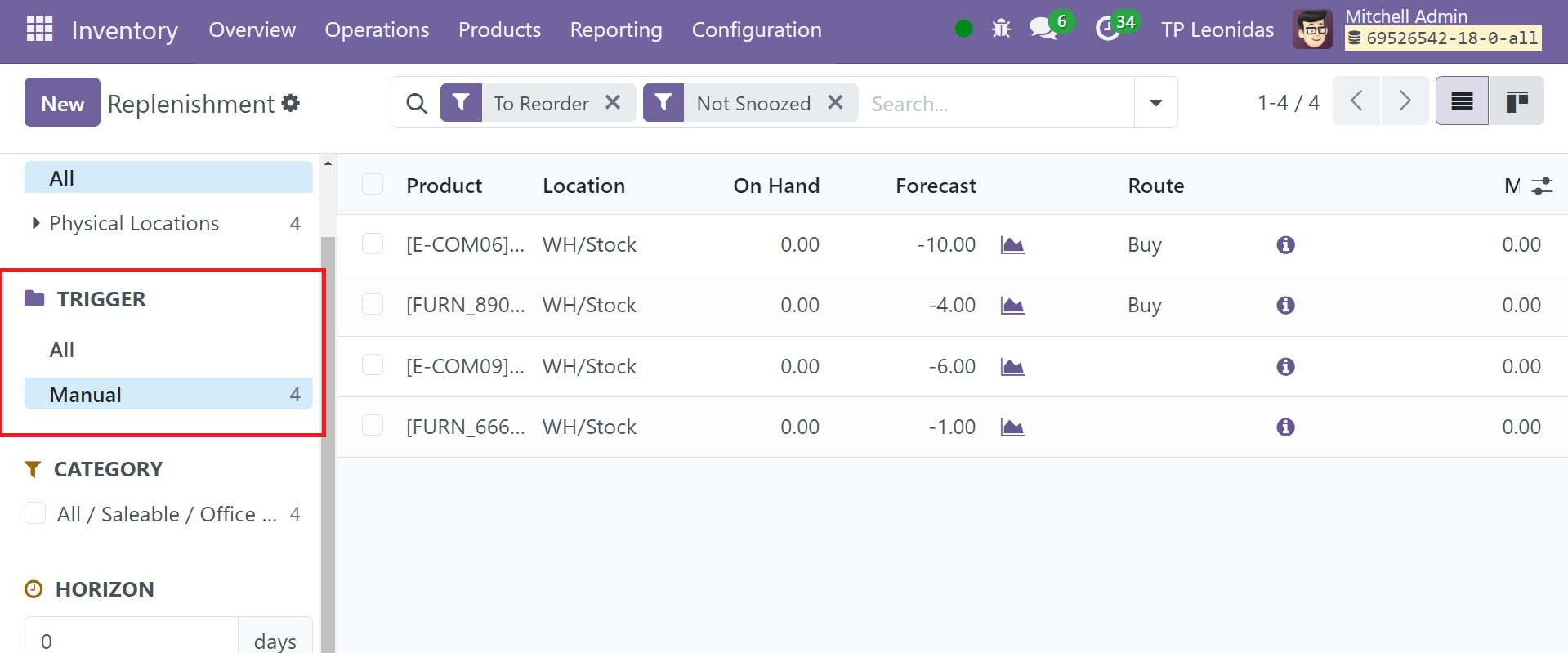This screenshot has height=653, width=1568.
Task: Click the Search input field
Action: [x=997, y=104]
